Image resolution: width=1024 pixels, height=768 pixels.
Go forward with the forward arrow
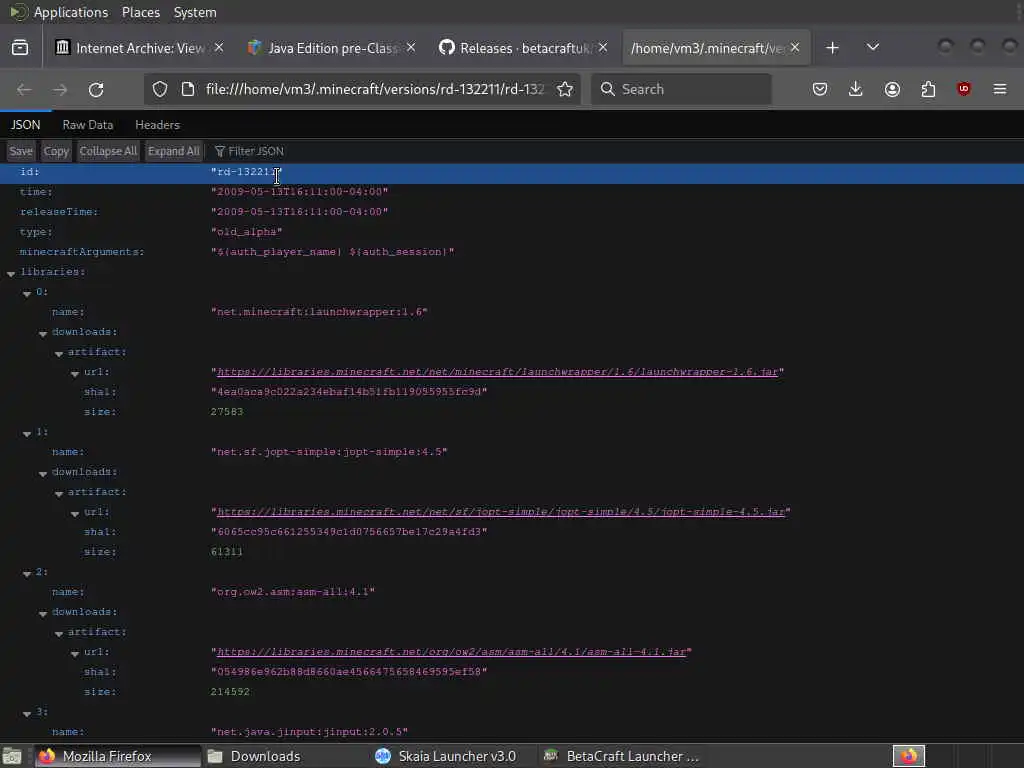60,89
